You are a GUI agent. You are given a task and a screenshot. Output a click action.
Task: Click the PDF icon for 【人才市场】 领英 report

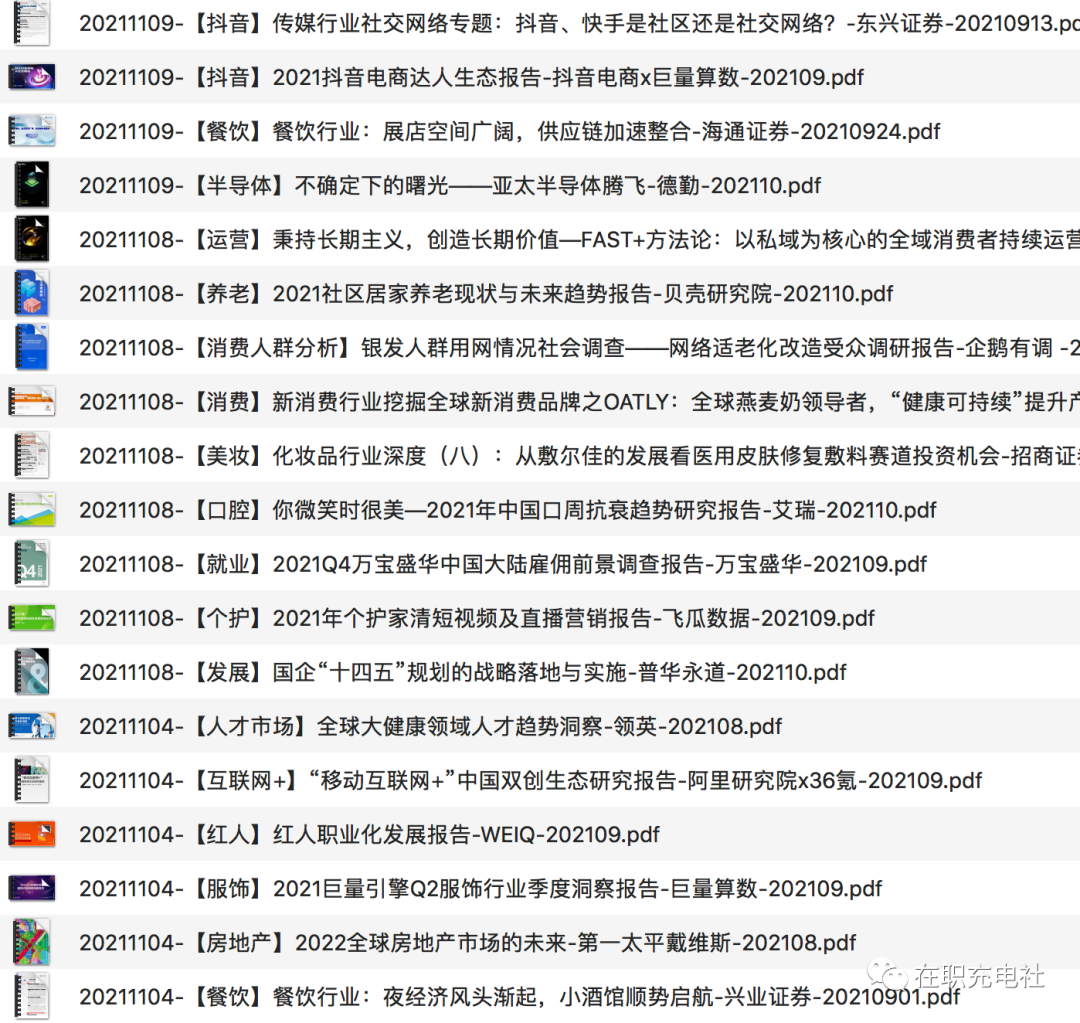(32, 726)
